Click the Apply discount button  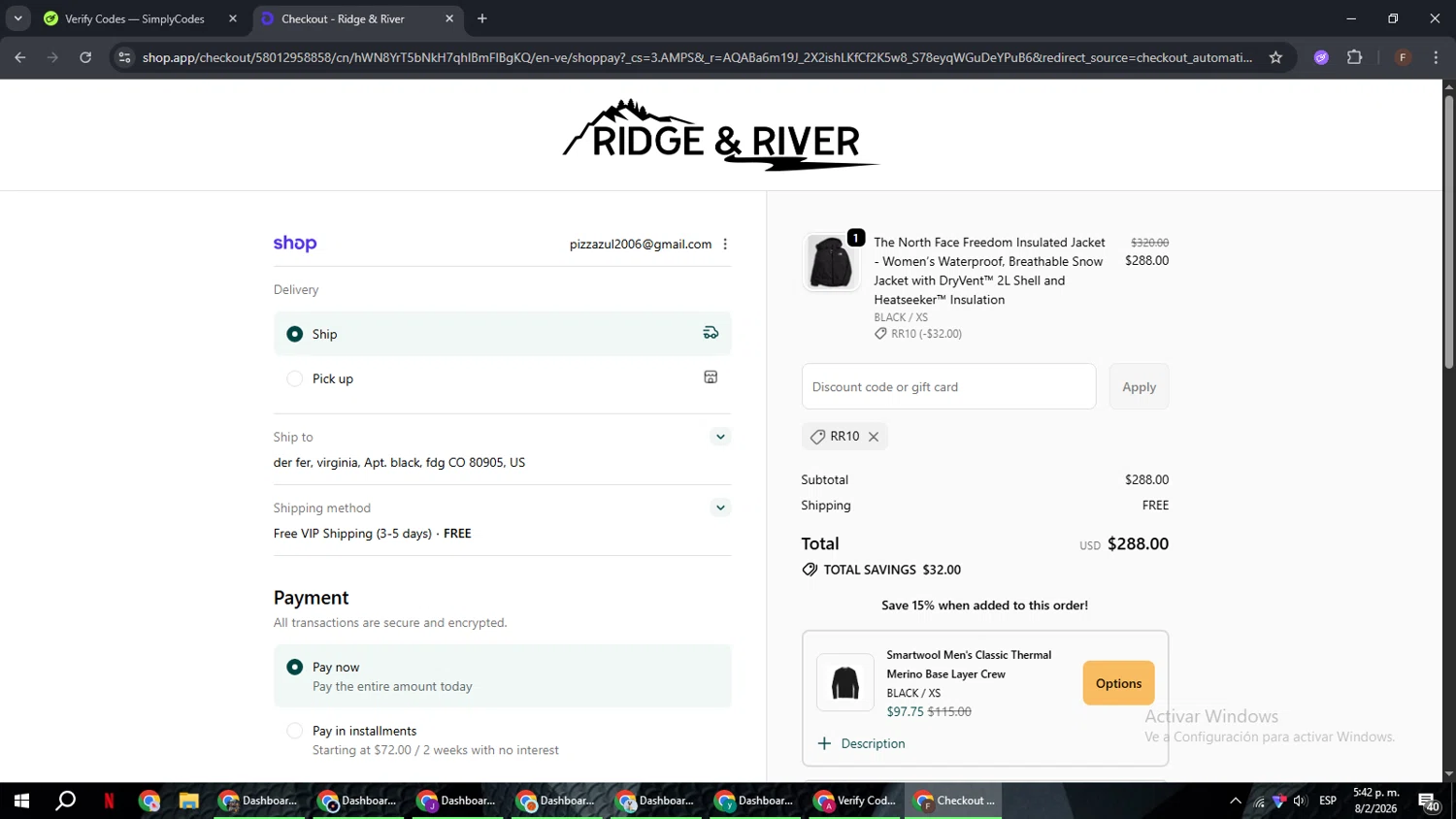[x=1139, y=386]
